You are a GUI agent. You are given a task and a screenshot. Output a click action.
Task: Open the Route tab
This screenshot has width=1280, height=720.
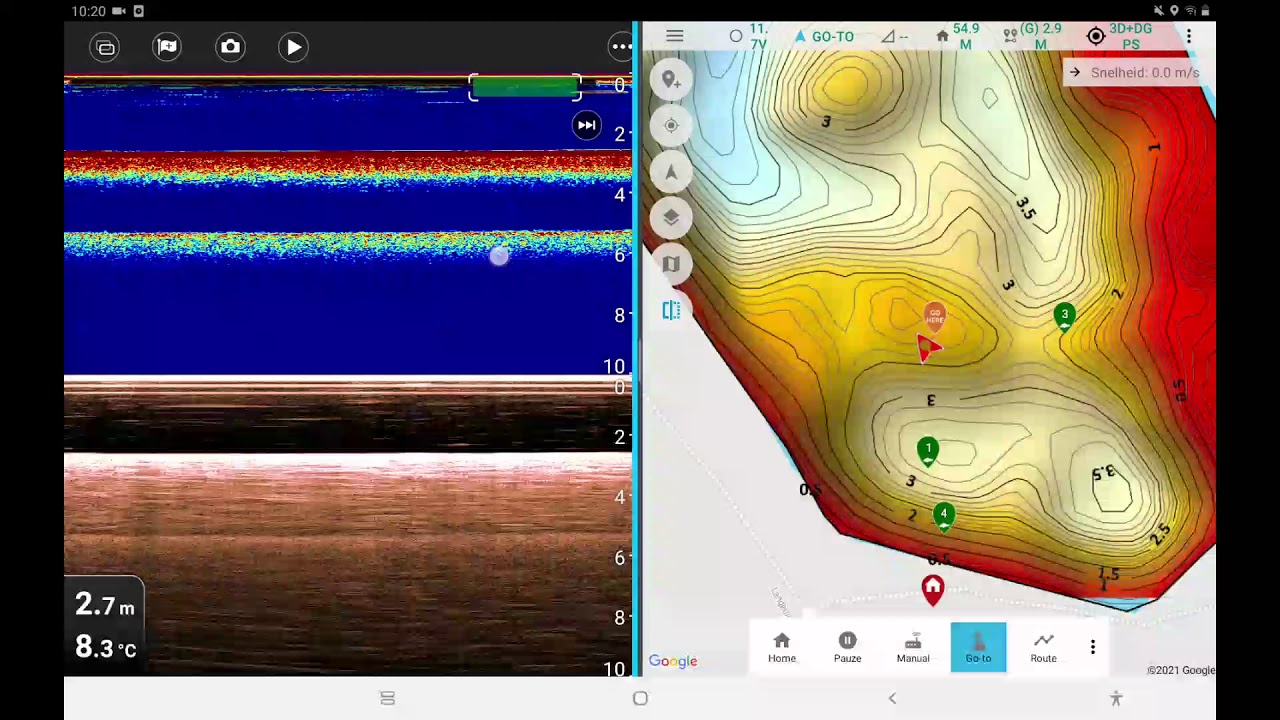click(x=1043, y=647)
